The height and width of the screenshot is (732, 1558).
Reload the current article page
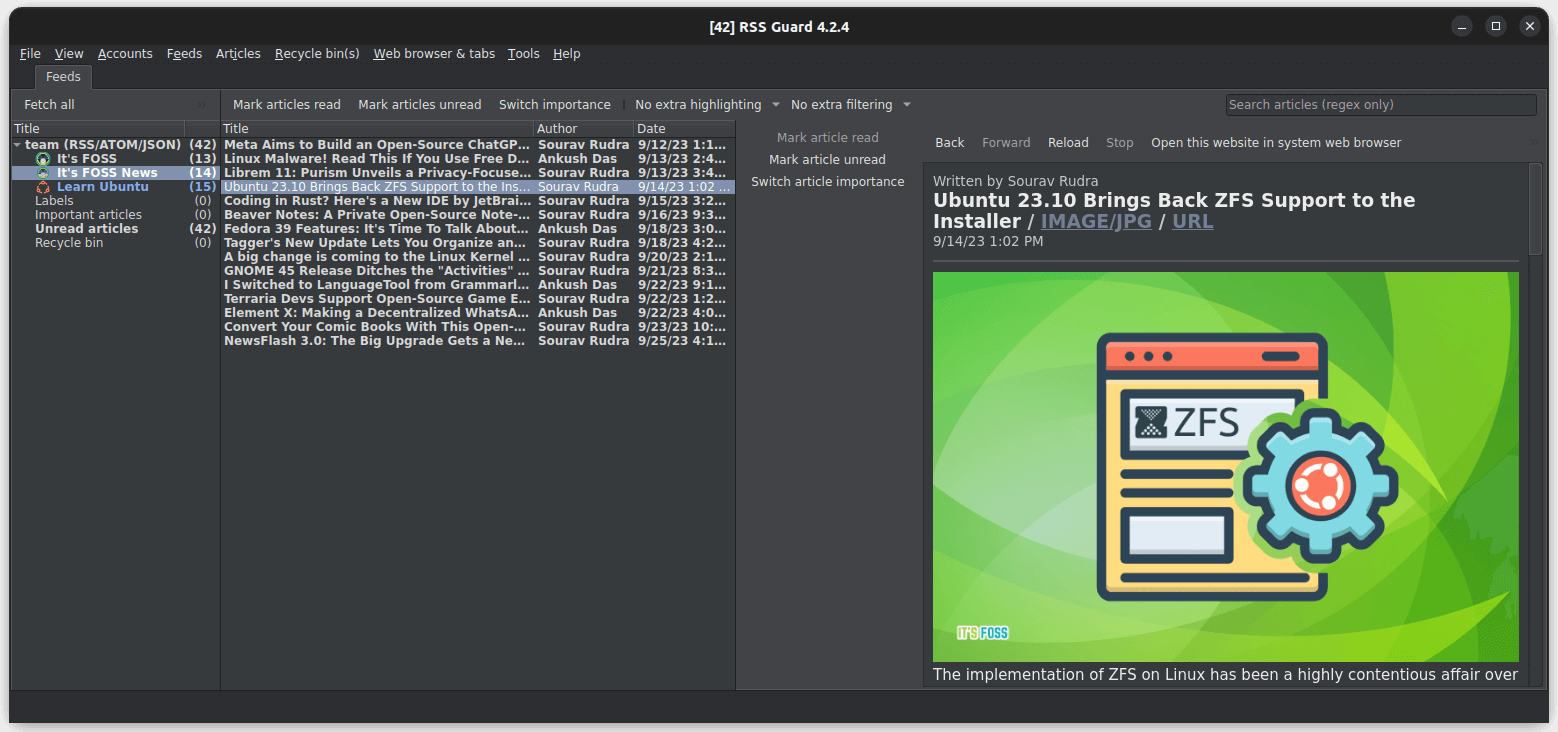pyautogui.click(x=1068, y=142)
